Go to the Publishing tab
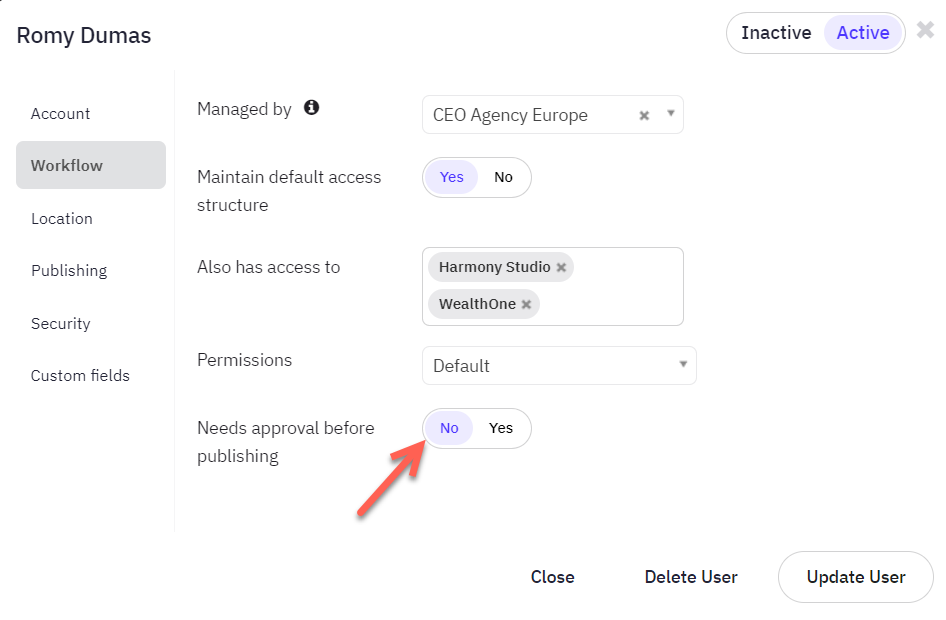This screenshot has width=946, height=620. pyautogui.click(x=69, y=270)
